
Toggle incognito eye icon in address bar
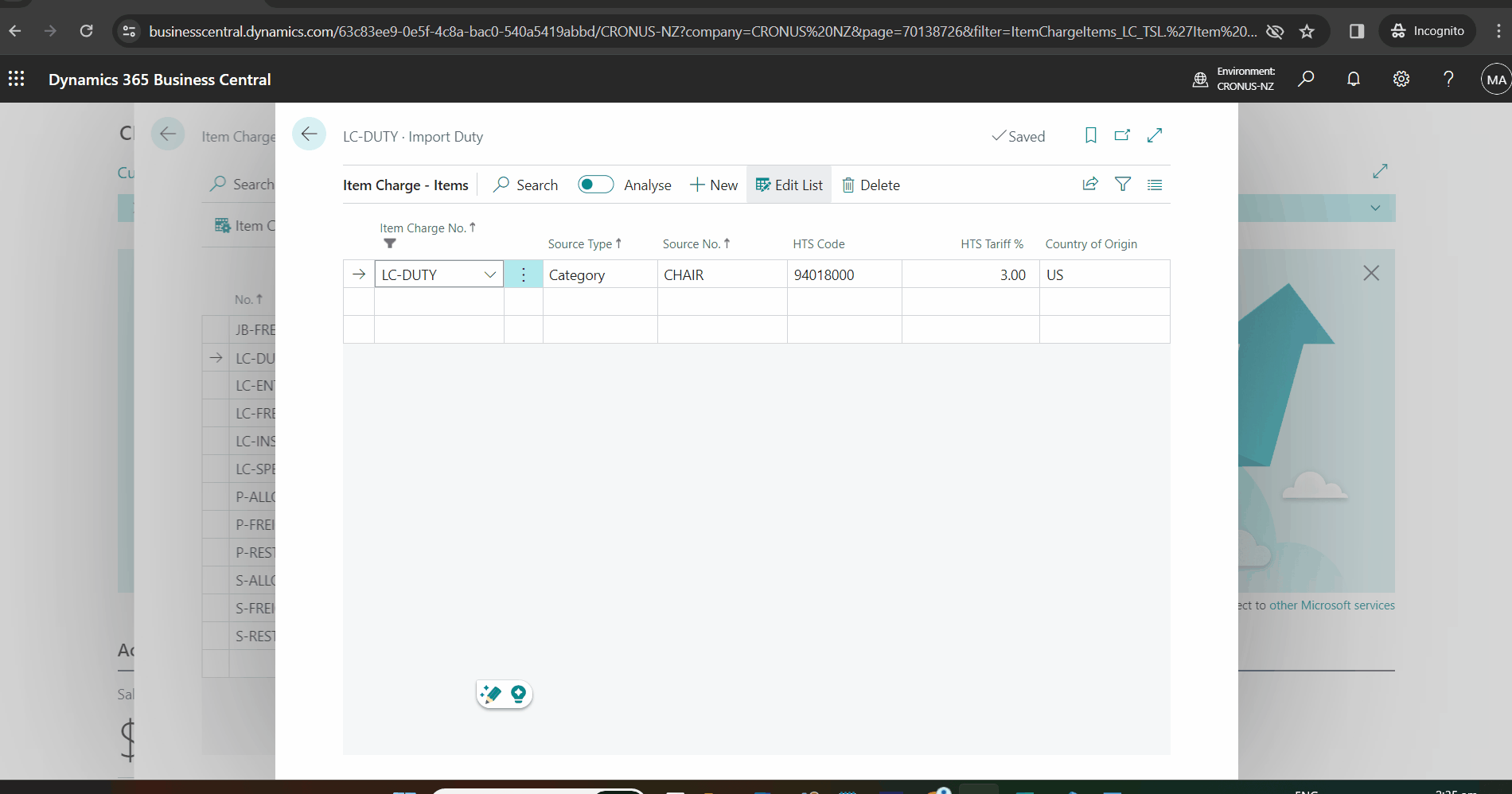coord(1275,32)
